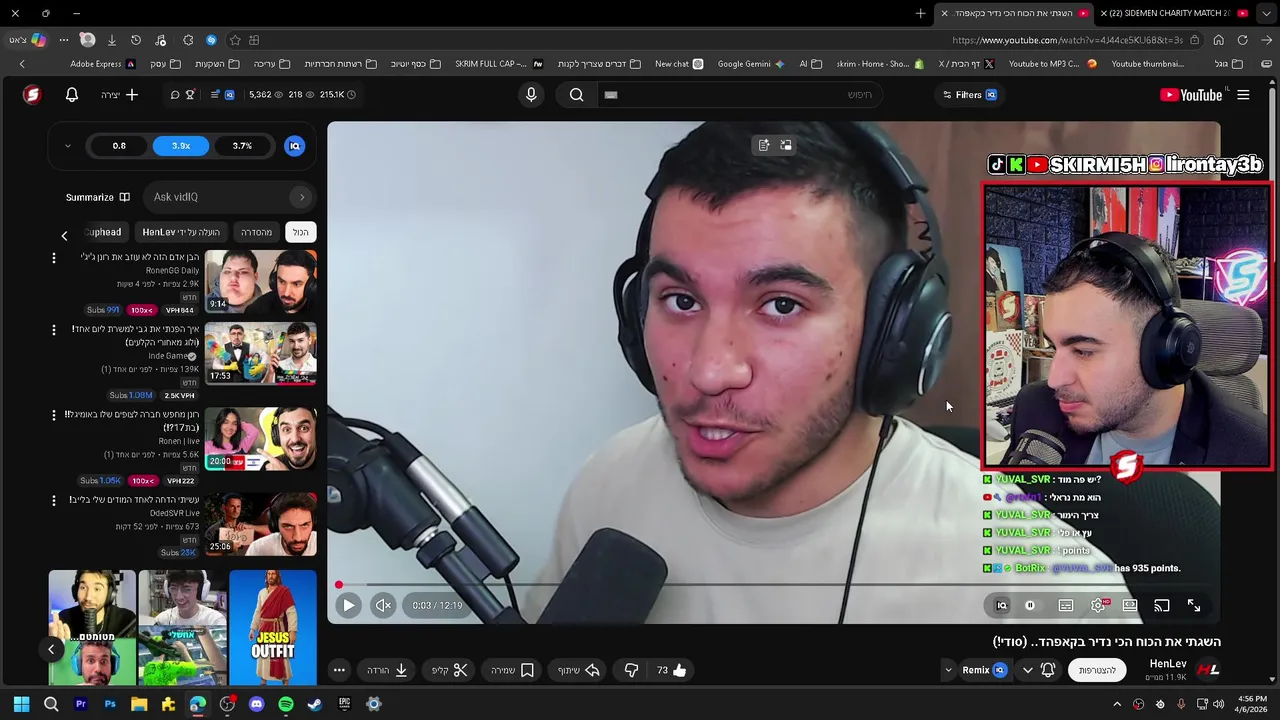Open the HenLev channel avatar

[x=1208, y=670]
